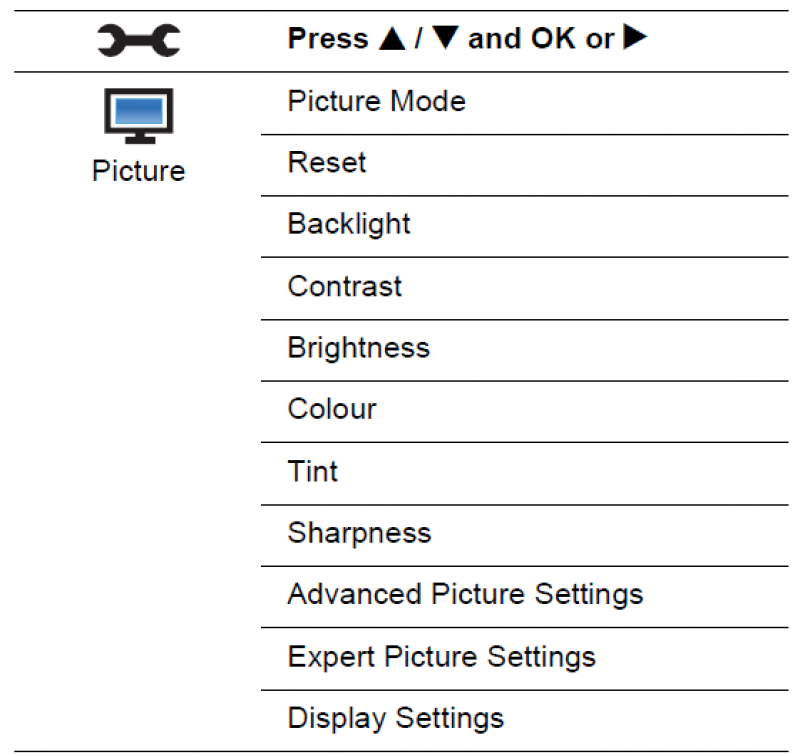Viewport: 800px width, 755px height.
Task: Expand Expert Picture Settings submenu
Action: pyautogui.click(x=524, y=659)
